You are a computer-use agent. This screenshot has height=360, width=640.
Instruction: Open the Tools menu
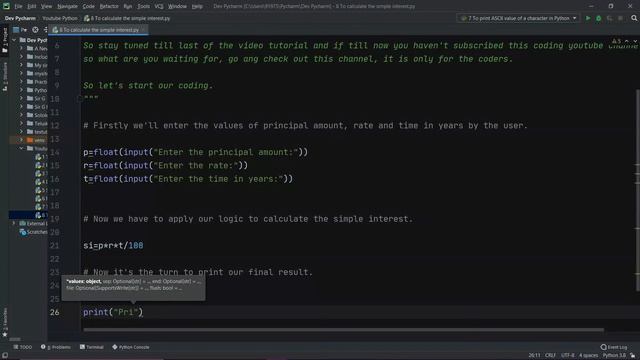pyautogui.click(x=144, y=6)
